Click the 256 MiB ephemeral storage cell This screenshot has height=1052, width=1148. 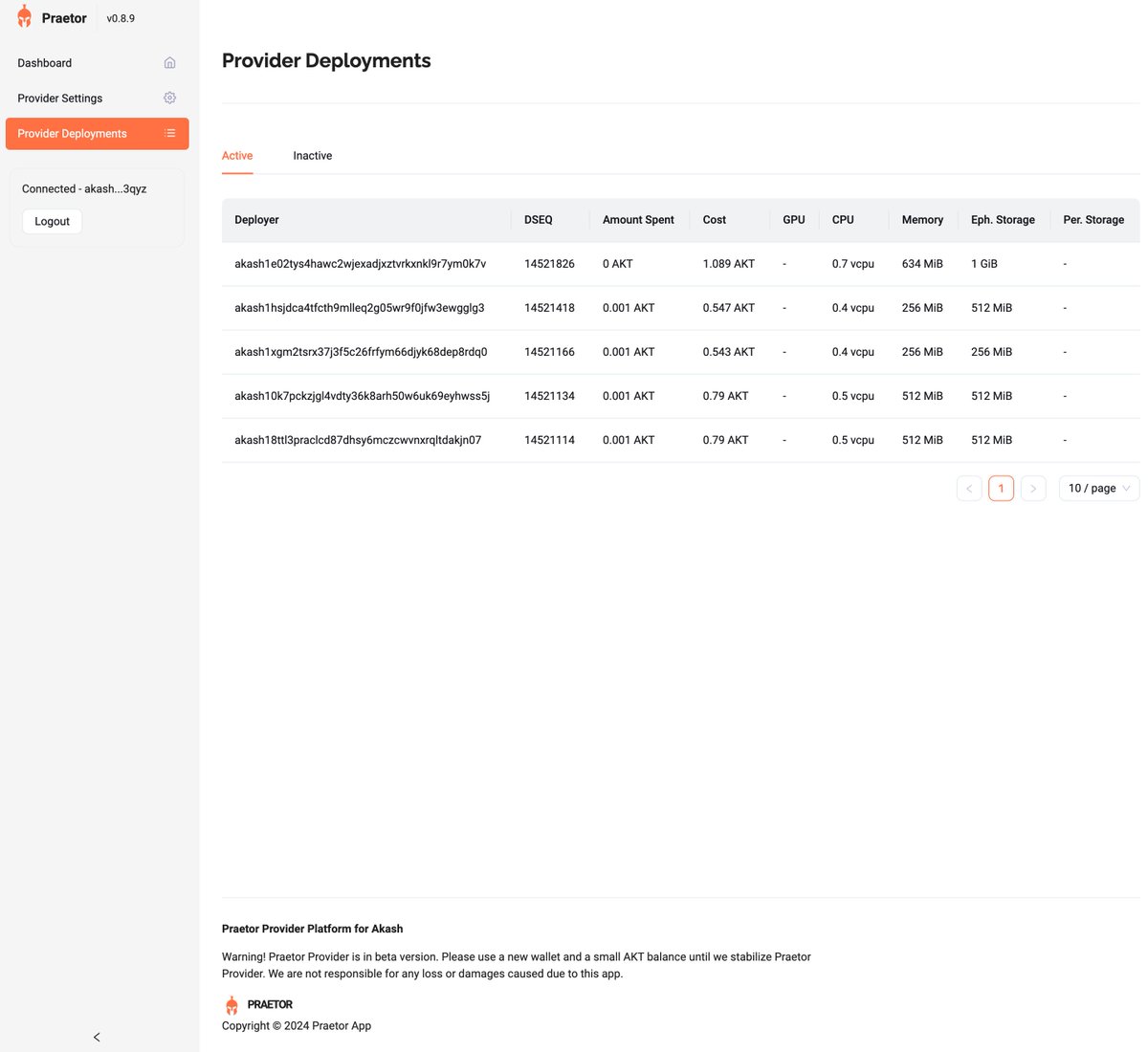click(x=991, y=352)
